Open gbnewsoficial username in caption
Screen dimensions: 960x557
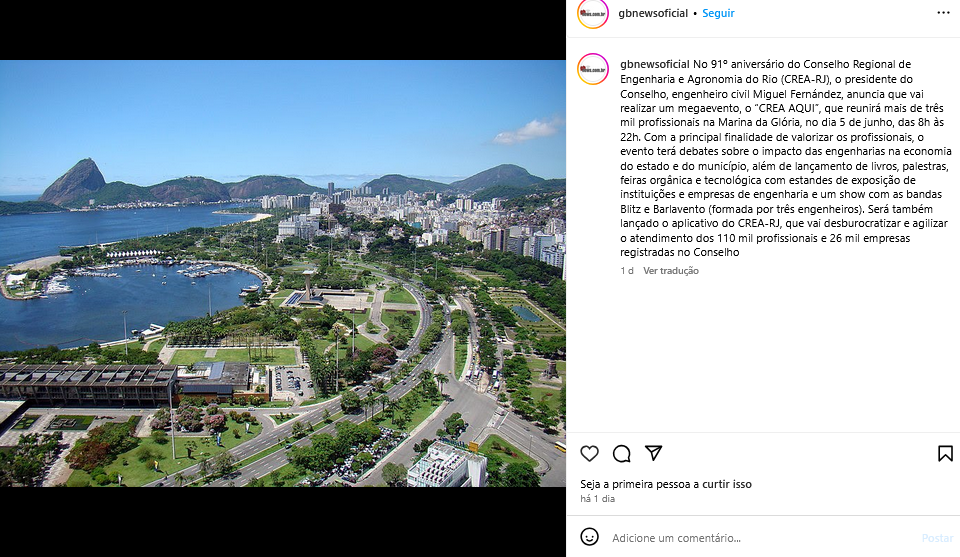[x=655, y=64]
